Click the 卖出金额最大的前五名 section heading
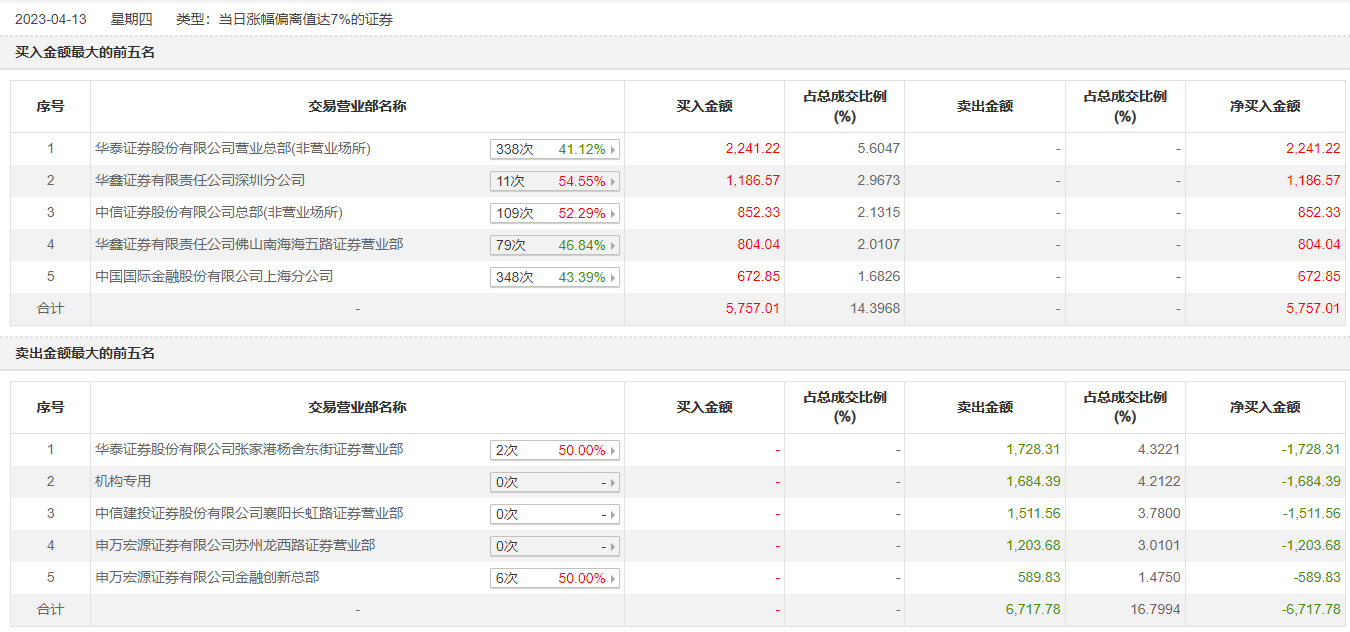This screenshot has height=632, width=1350. (85, 354)
